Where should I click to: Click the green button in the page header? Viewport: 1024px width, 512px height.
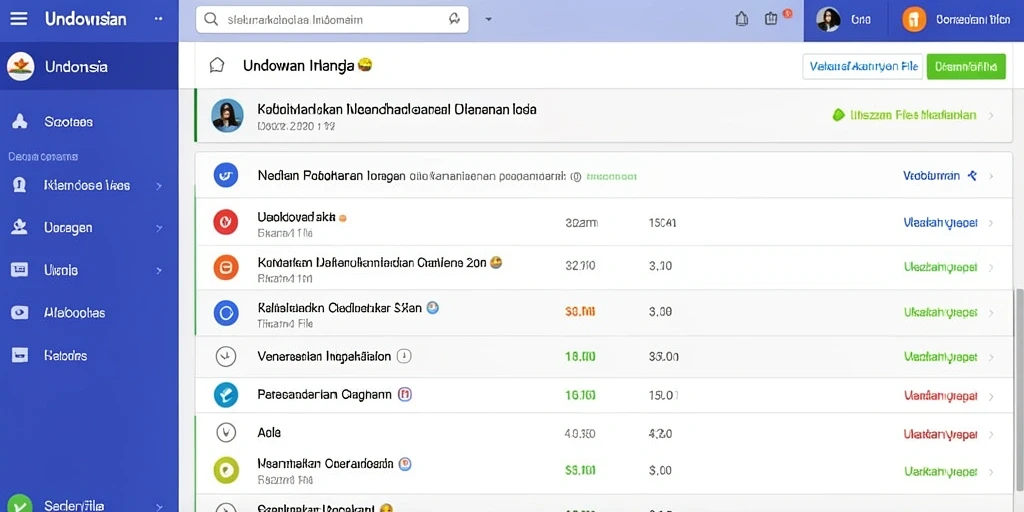pos(966,67)
